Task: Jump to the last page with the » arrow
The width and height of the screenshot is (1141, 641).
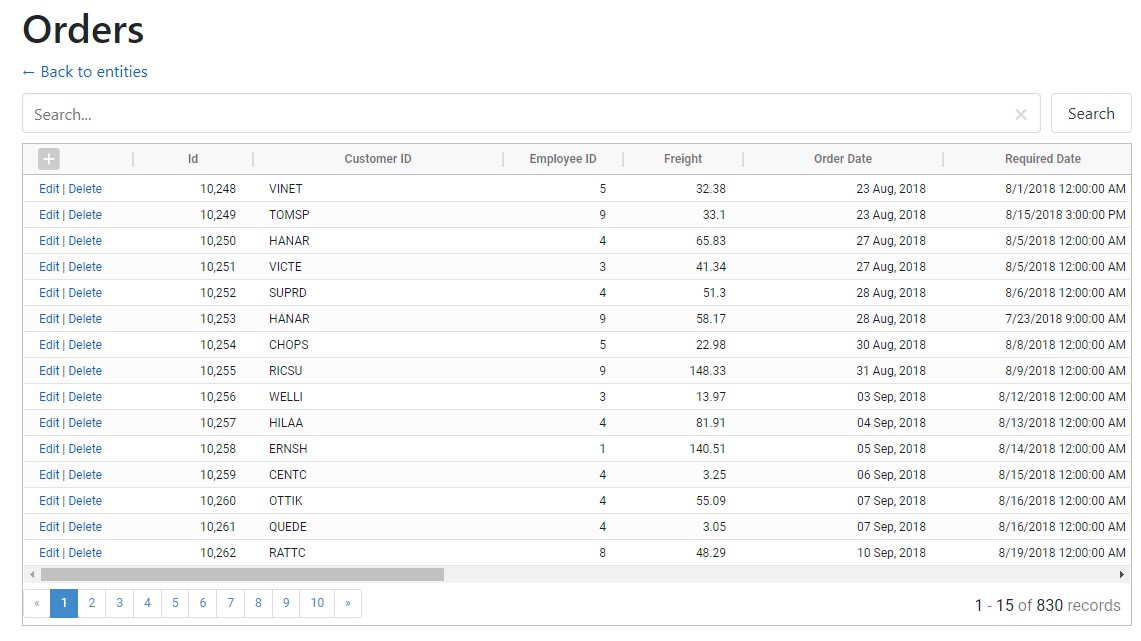Action: click(x=348, y=603)
